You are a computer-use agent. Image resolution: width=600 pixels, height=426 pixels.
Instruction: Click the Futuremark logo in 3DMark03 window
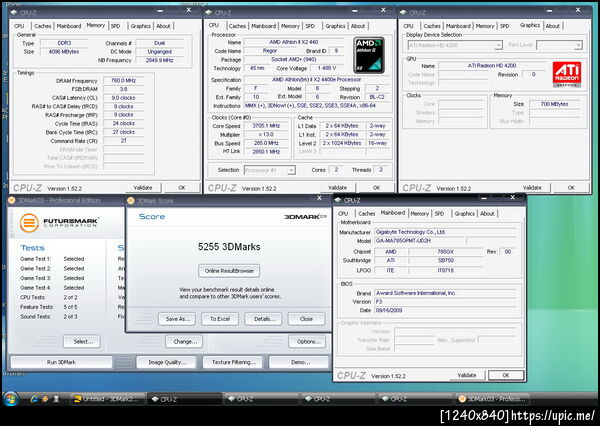point(59,223)
